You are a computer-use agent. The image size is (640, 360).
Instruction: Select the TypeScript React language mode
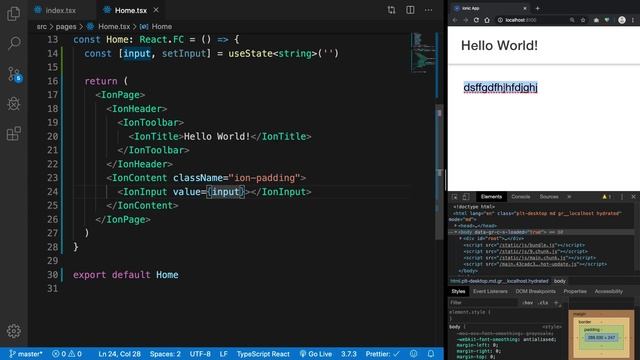click(x=263, y=354)
